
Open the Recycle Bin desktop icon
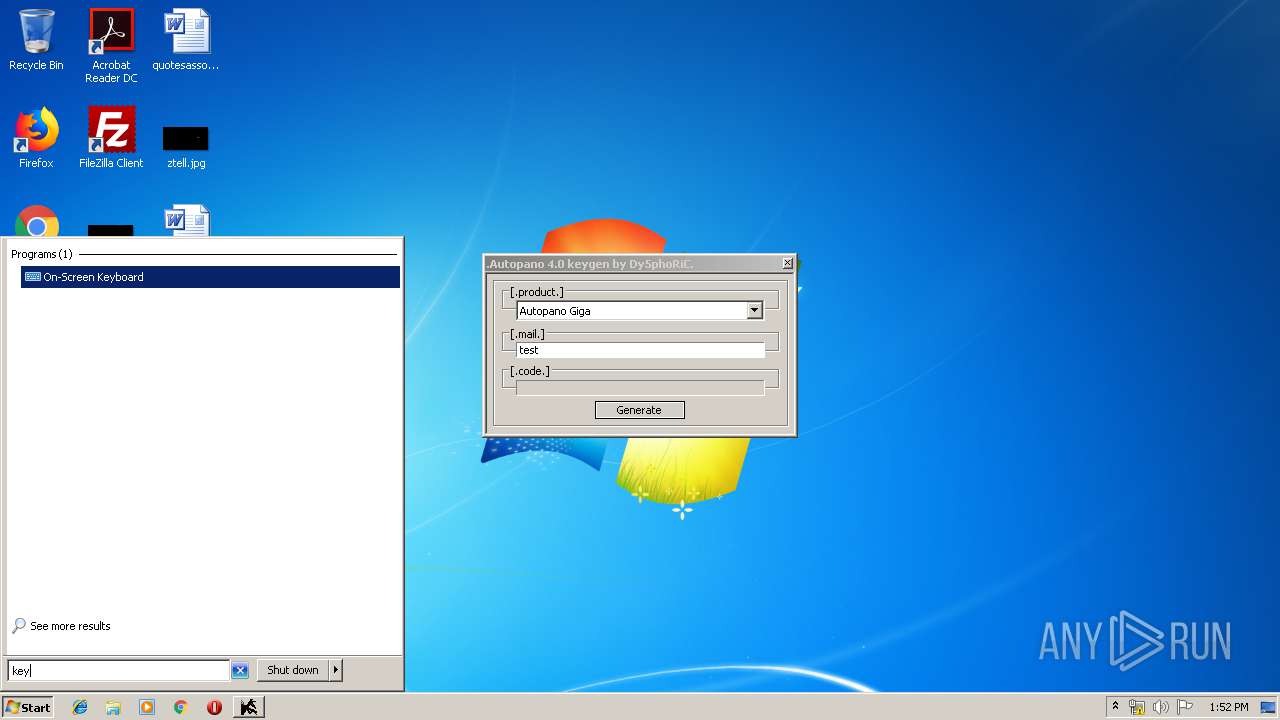(36, 40)
